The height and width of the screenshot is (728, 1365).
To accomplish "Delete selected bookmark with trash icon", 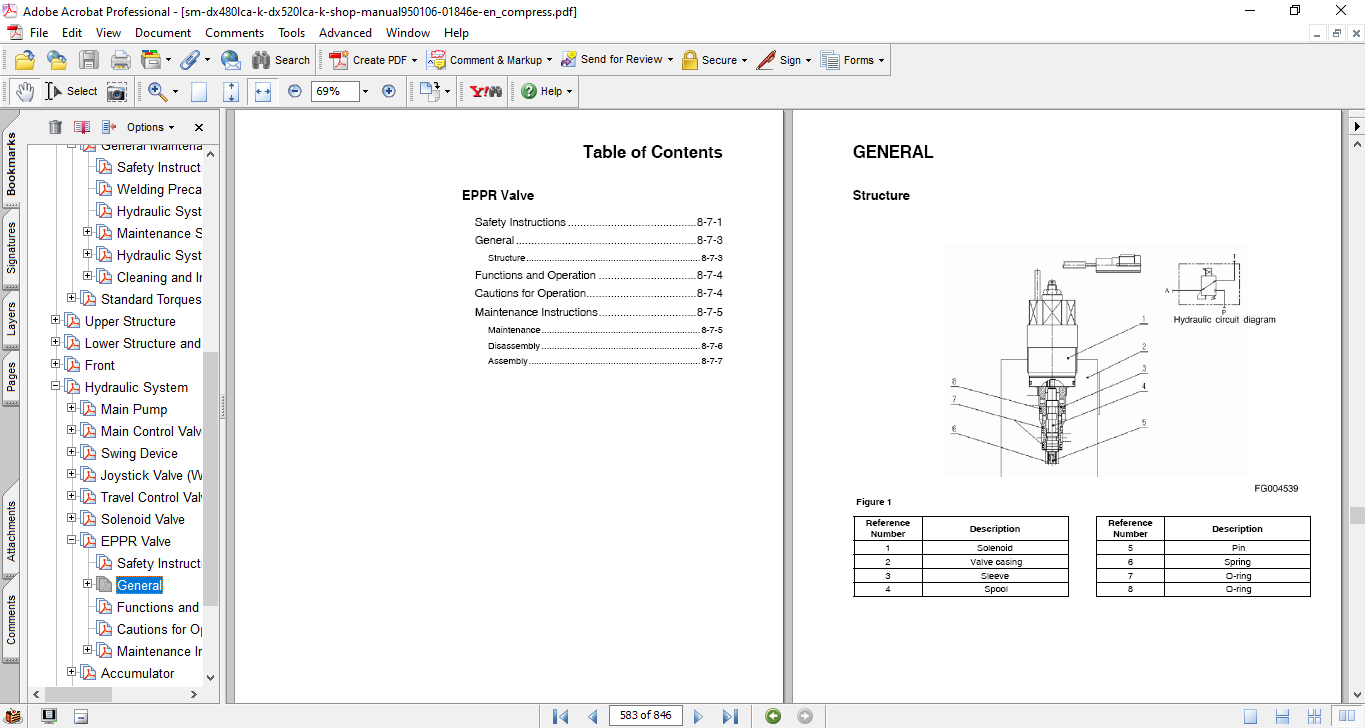I will click(55, 127).
